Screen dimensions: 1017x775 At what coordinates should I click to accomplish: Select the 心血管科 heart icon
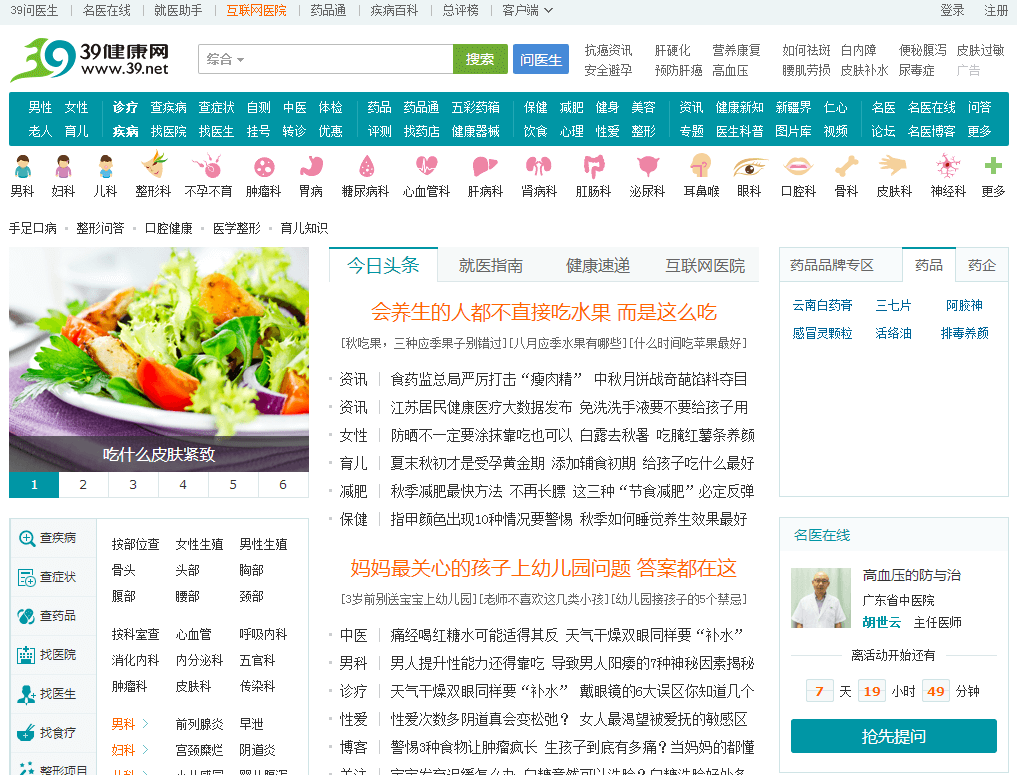[427, 167]
